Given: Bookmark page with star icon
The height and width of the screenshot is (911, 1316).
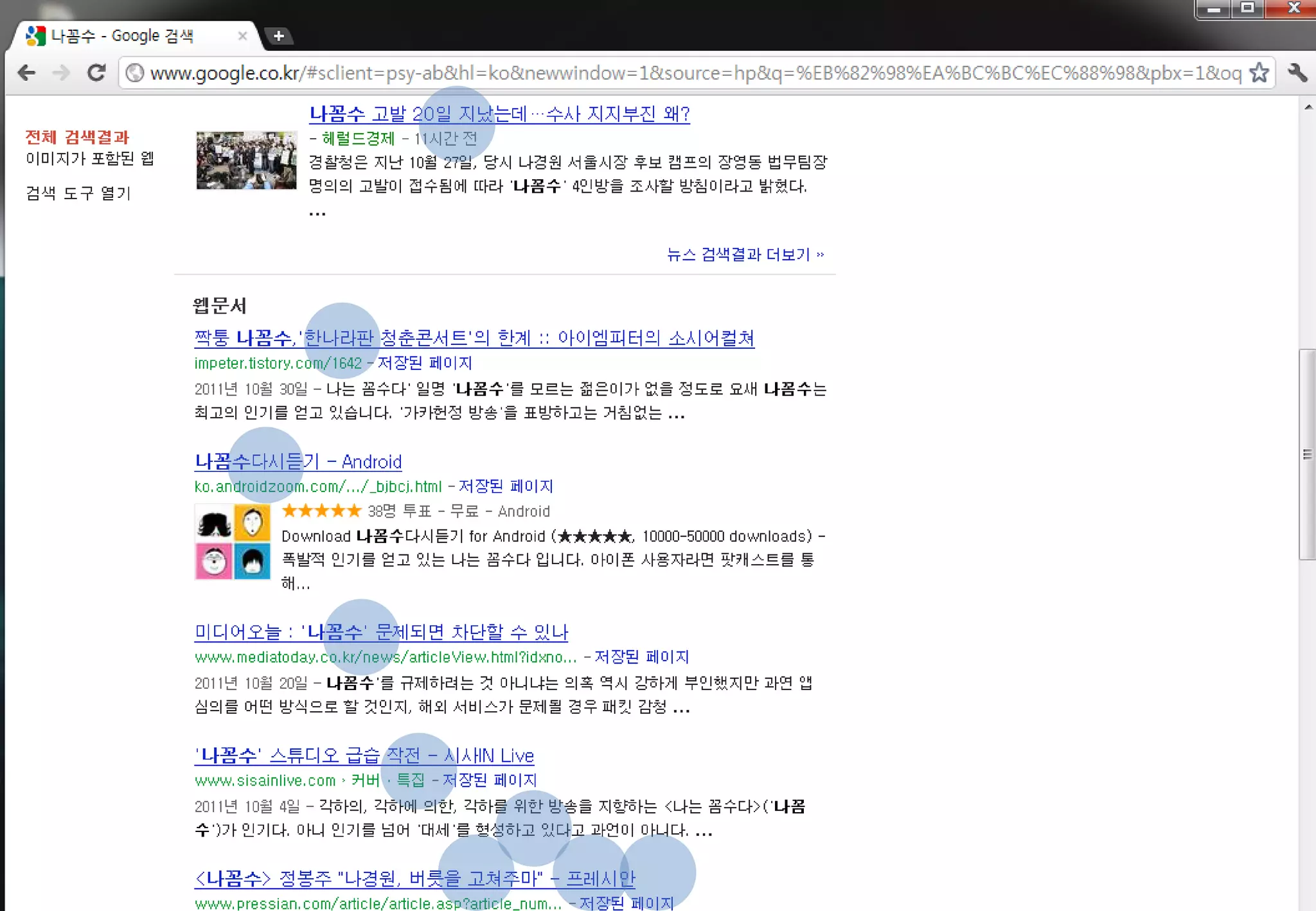Looking at the screenshot, I should [1258, 73].
